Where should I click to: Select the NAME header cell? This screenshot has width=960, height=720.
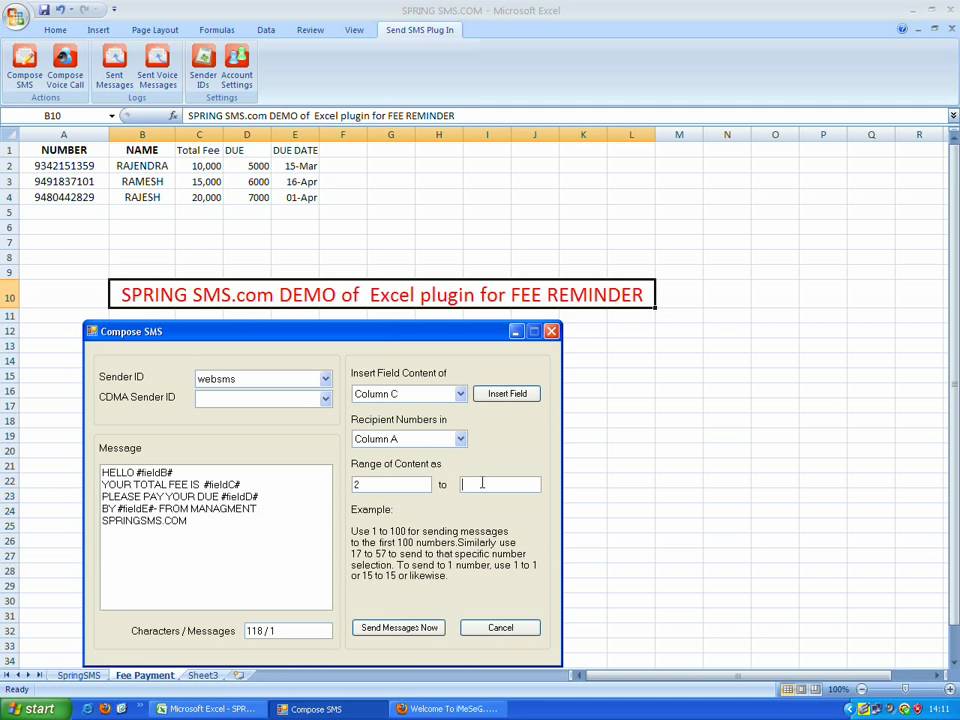coord(142,150)
